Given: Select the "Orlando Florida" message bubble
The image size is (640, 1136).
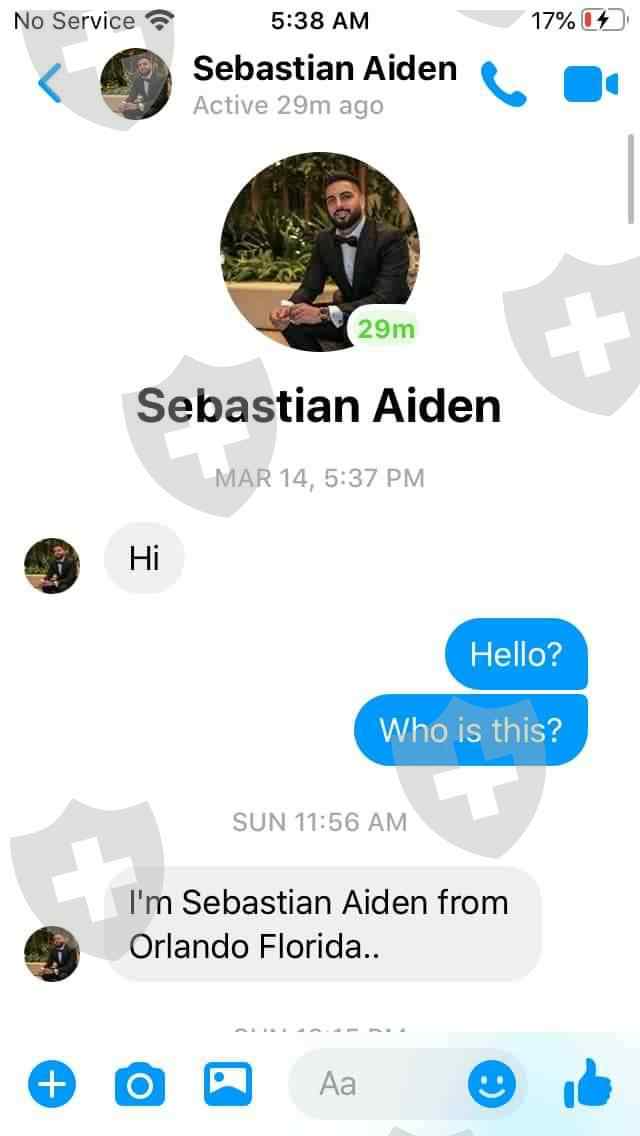Looking at the screenshot, I should point(323,924).
